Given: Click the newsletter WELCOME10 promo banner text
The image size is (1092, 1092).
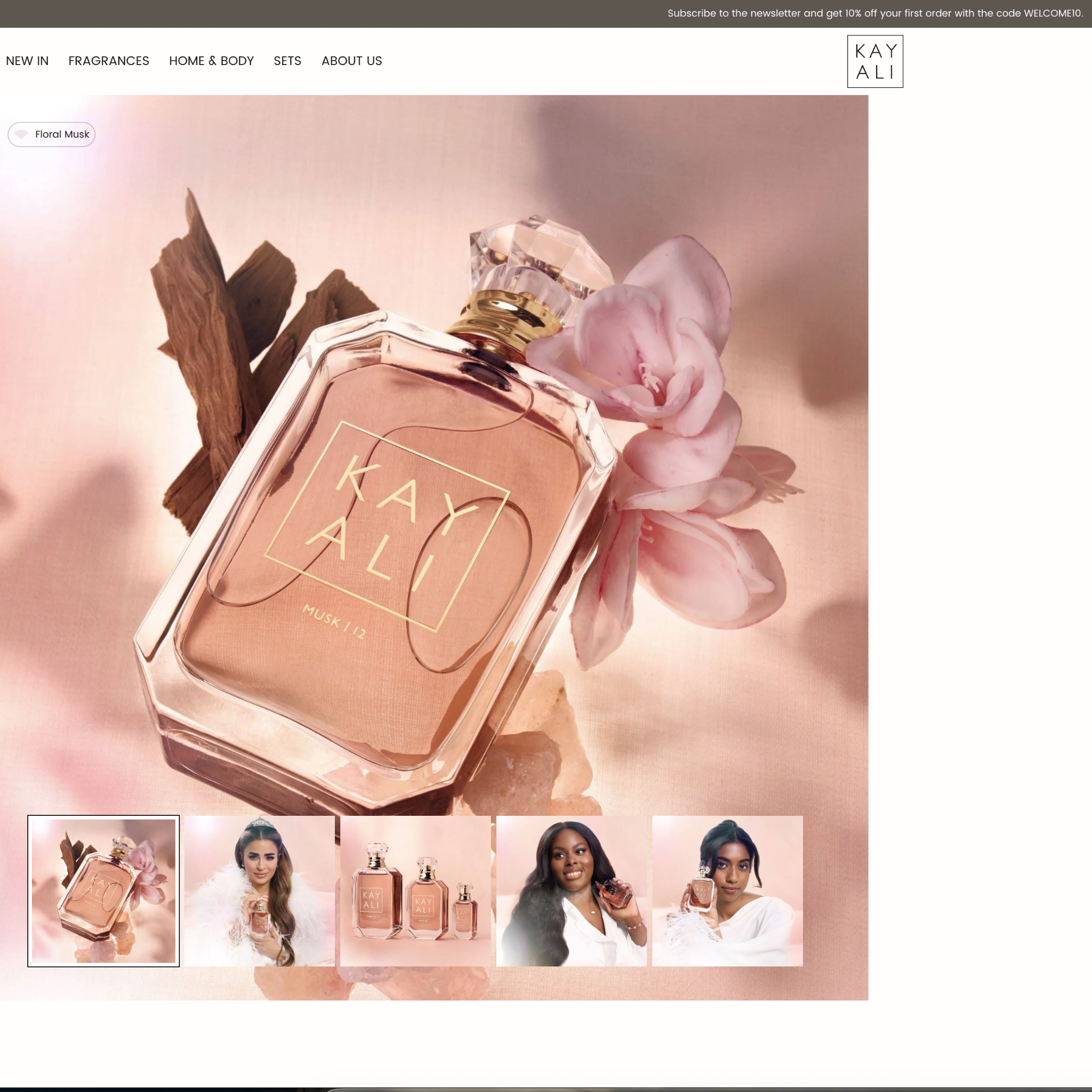Looking at the screenshot, I should point(875,13).
